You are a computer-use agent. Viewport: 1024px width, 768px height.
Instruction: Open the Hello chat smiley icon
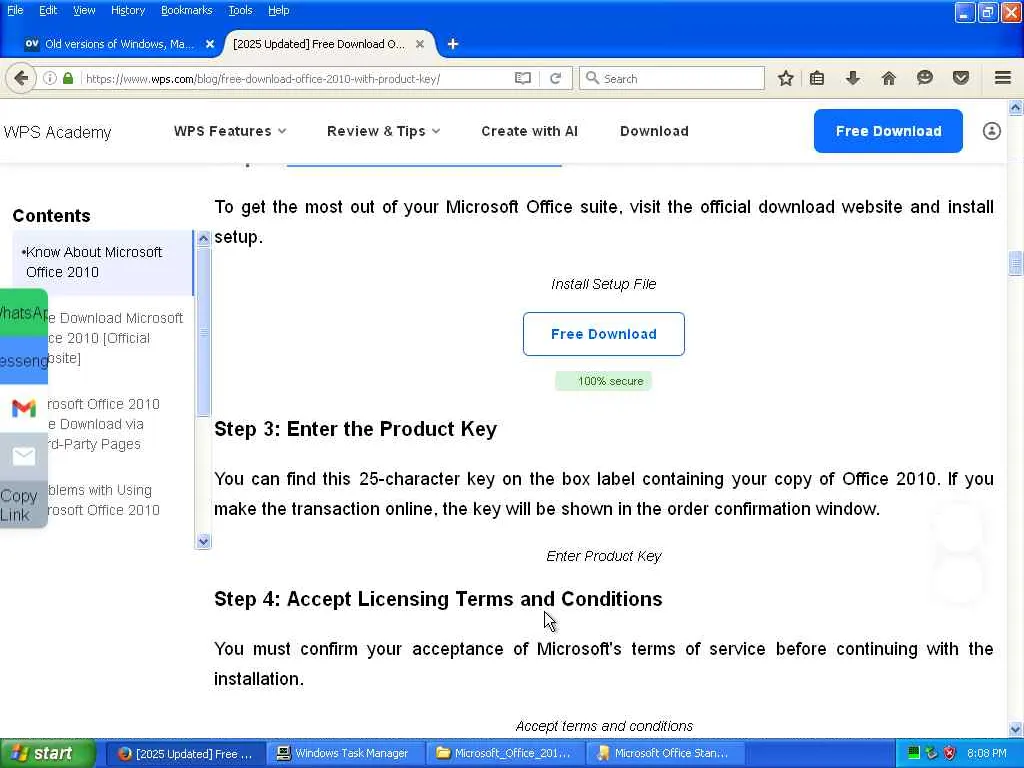(x=924, y=78)
